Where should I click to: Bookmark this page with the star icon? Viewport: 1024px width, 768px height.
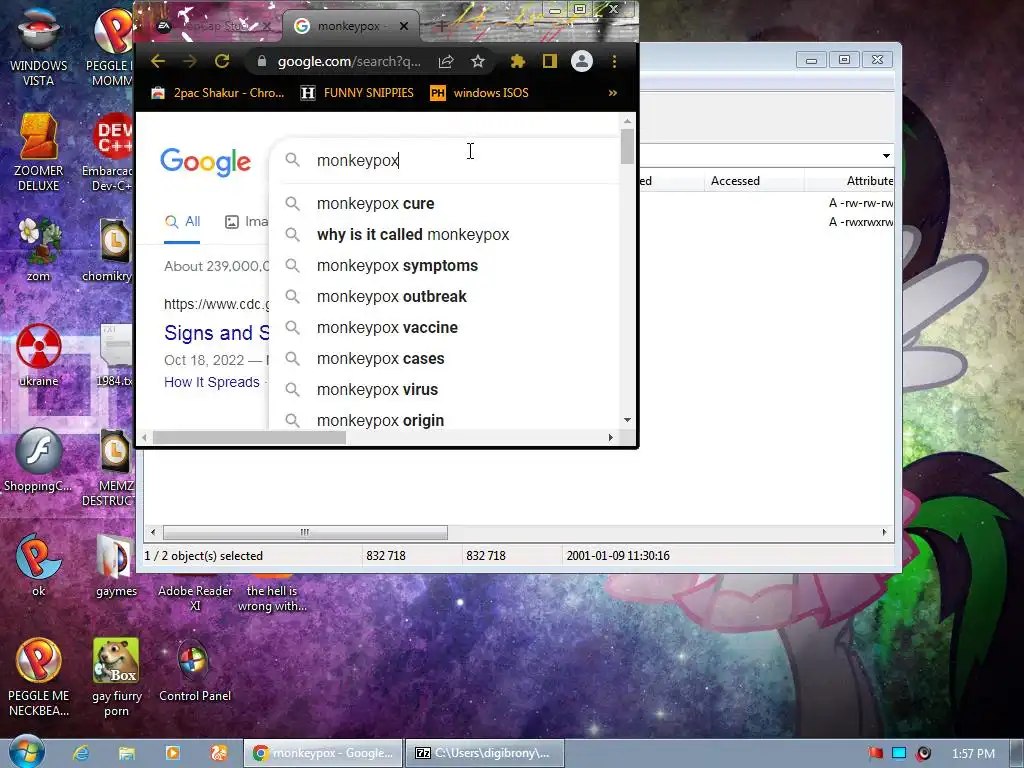coord(477,61)
